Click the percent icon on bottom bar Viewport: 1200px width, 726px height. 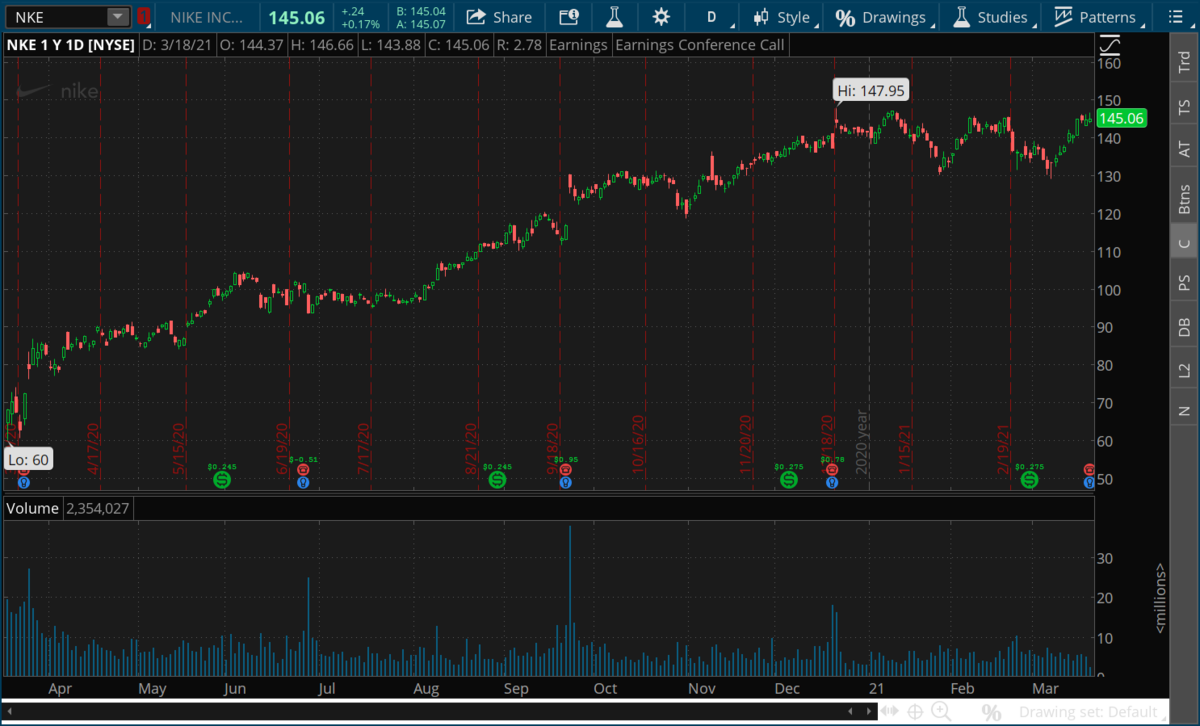click(991, 713)
